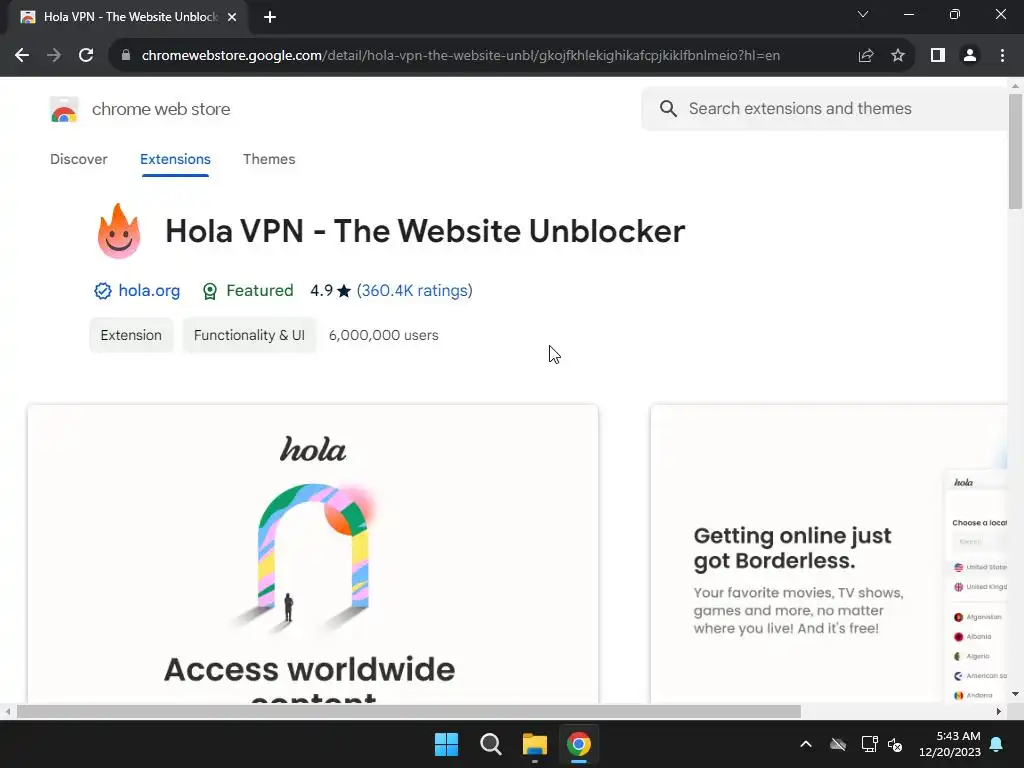Viewport: 1024px width, 768px height.
Task: Click the 4.9 star rating
Action: pos(330,291)
